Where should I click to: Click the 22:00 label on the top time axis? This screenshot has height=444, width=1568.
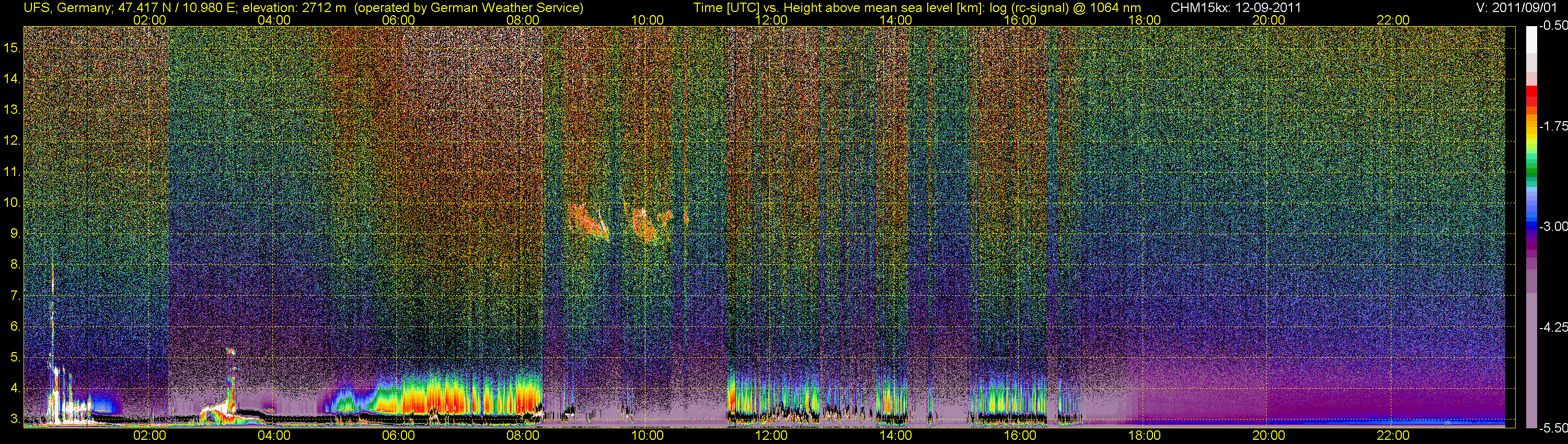(1393, 20)
